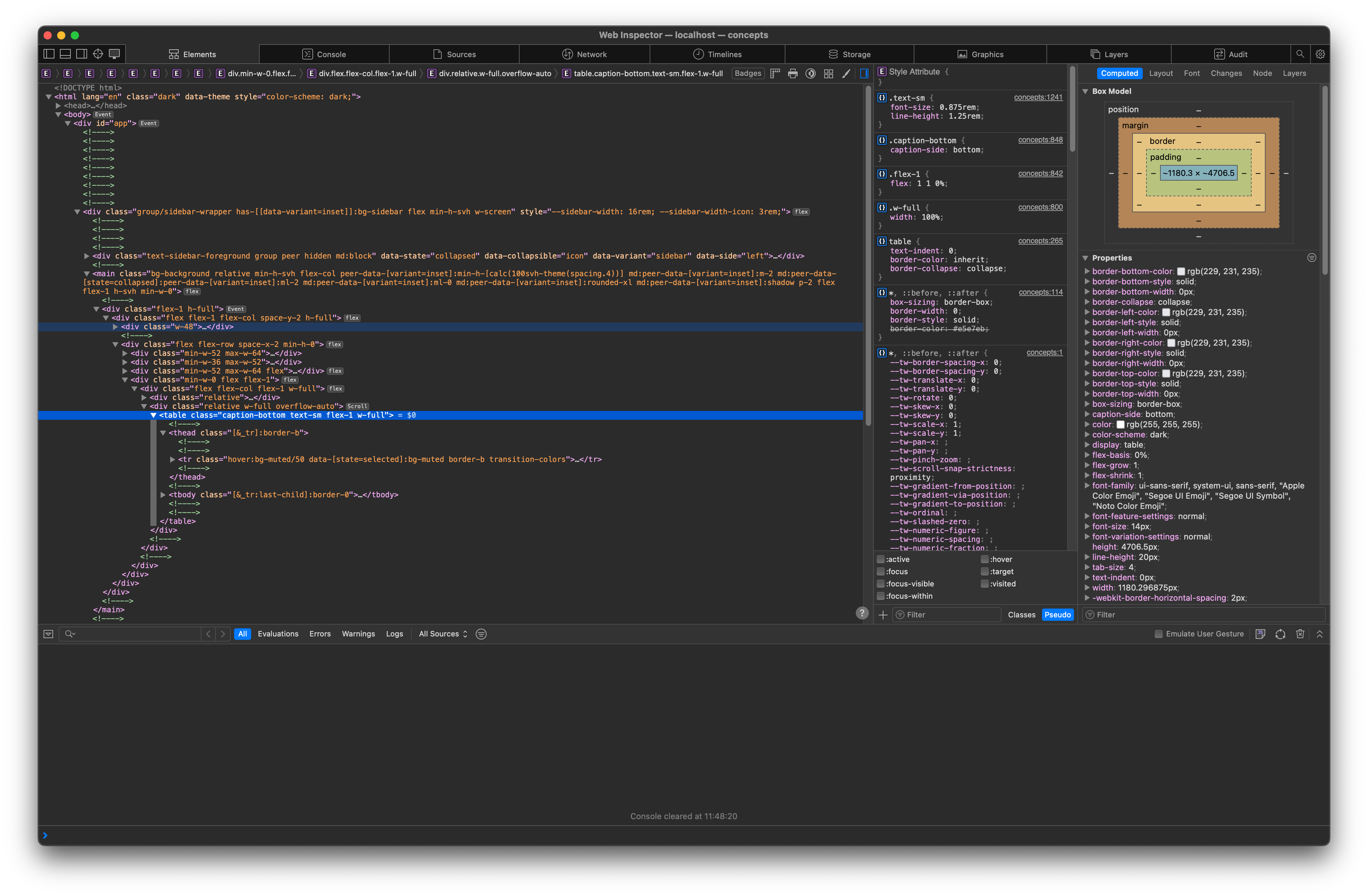Open Properties filter options circle icon
The image size is (1368, 896).
tap(1311, 258)
